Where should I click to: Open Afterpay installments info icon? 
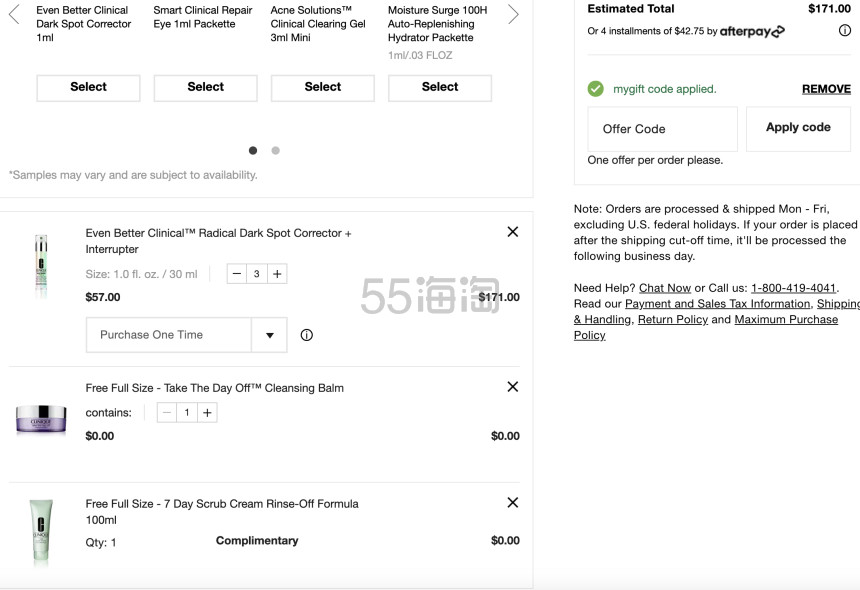(x=845, y=31)
